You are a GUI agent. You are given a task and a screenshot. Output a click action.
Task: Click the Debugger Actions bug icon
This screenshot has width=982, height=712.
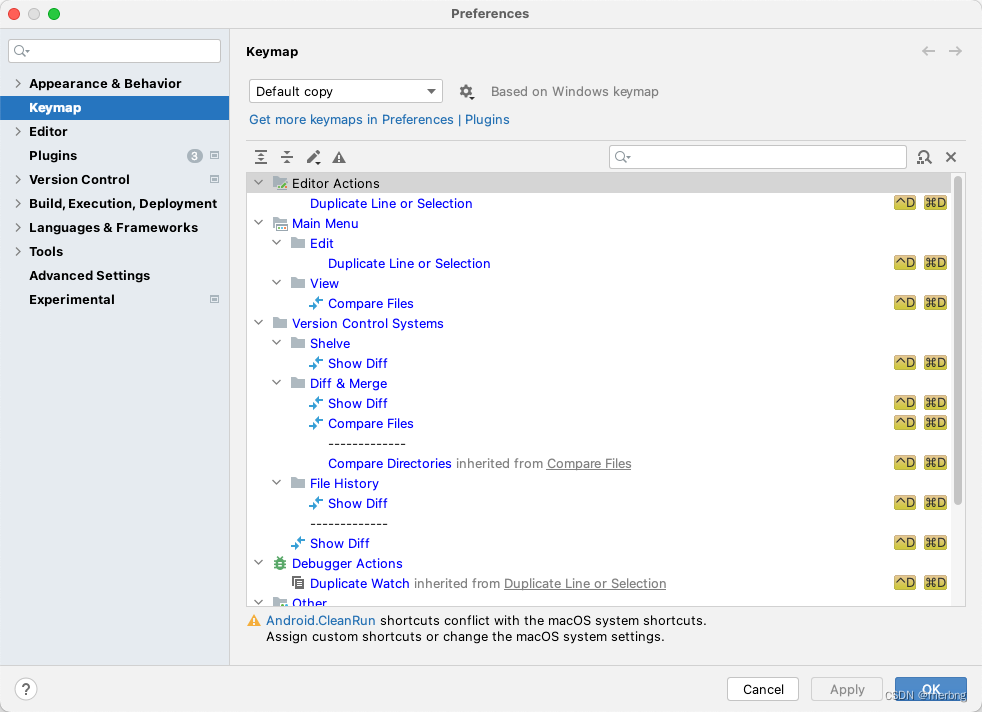pos(280,564)
